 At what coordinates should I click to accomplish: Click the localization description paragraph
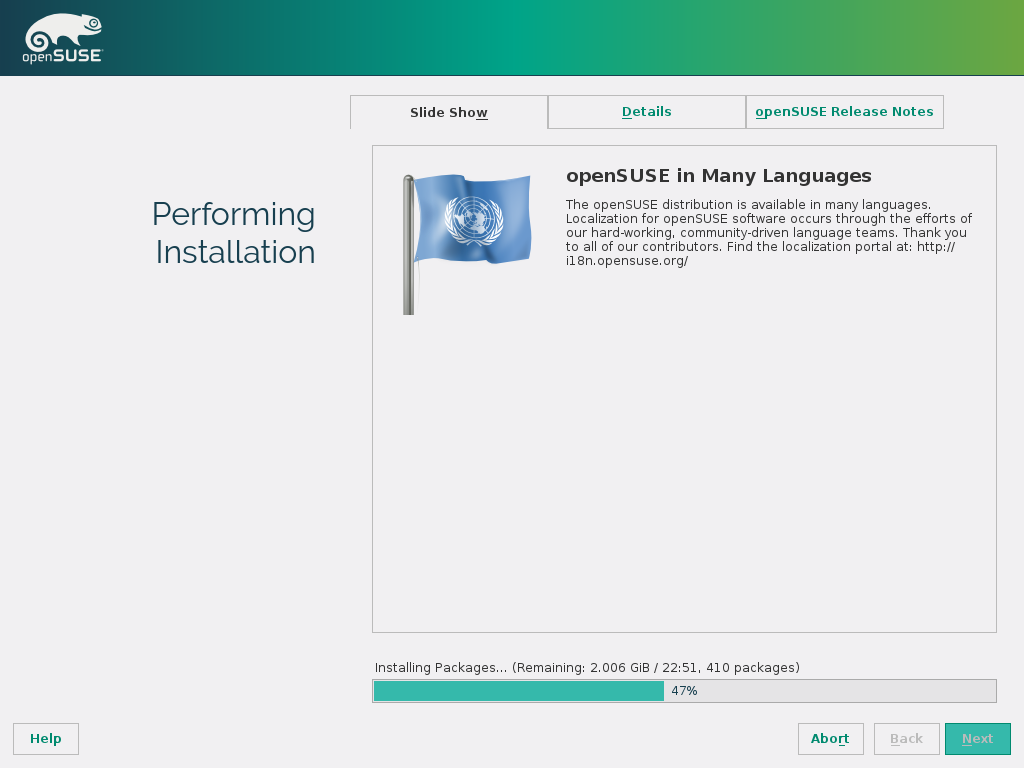(x=768, y=226)
